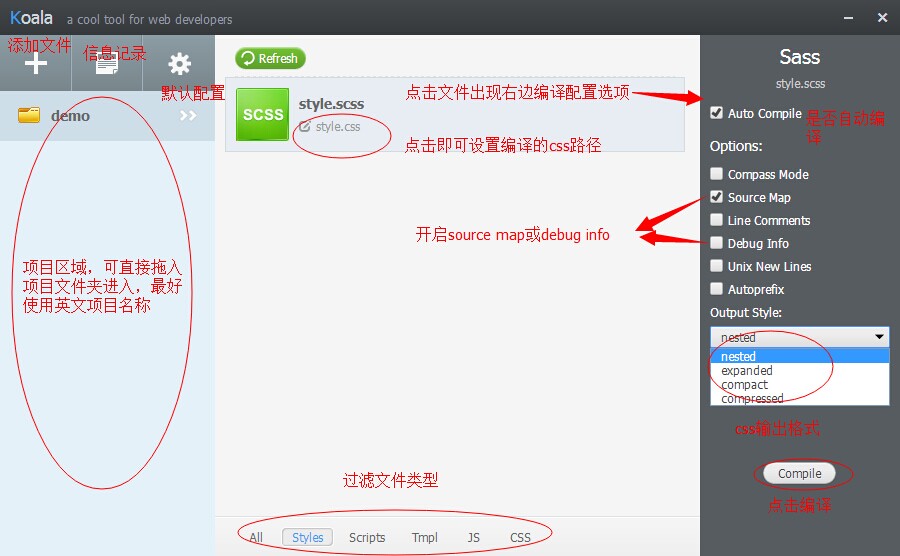Choose compressed in the output style list

coord(800,398)
